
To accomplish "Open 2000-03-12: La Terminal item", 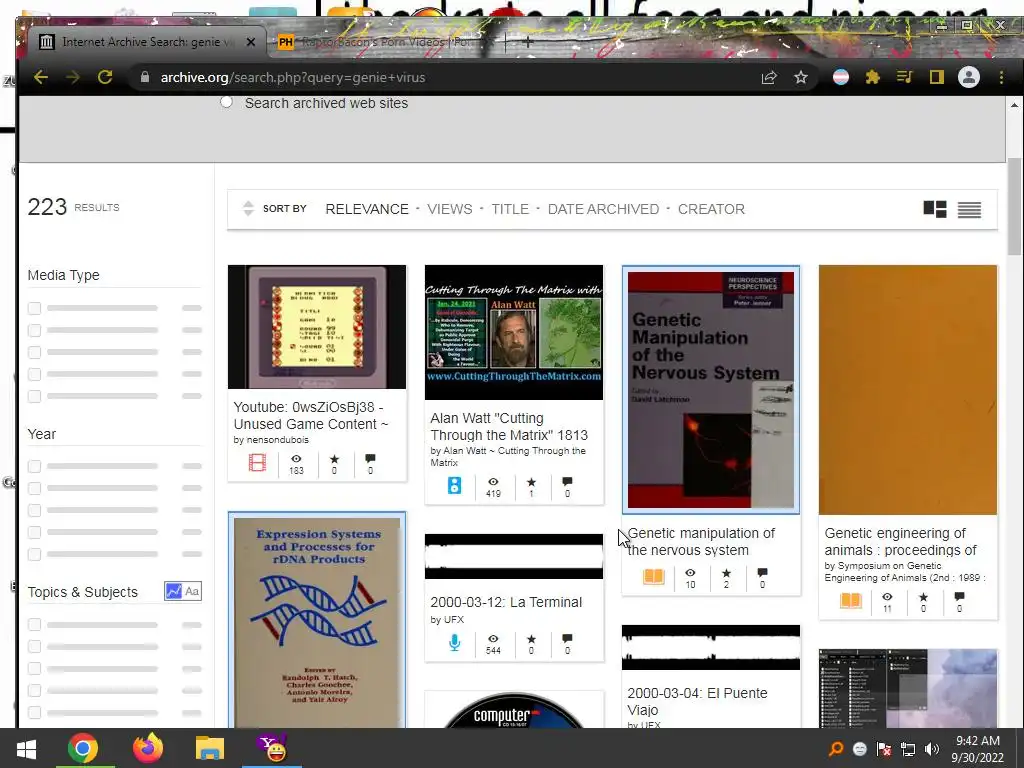I will 506,602.
